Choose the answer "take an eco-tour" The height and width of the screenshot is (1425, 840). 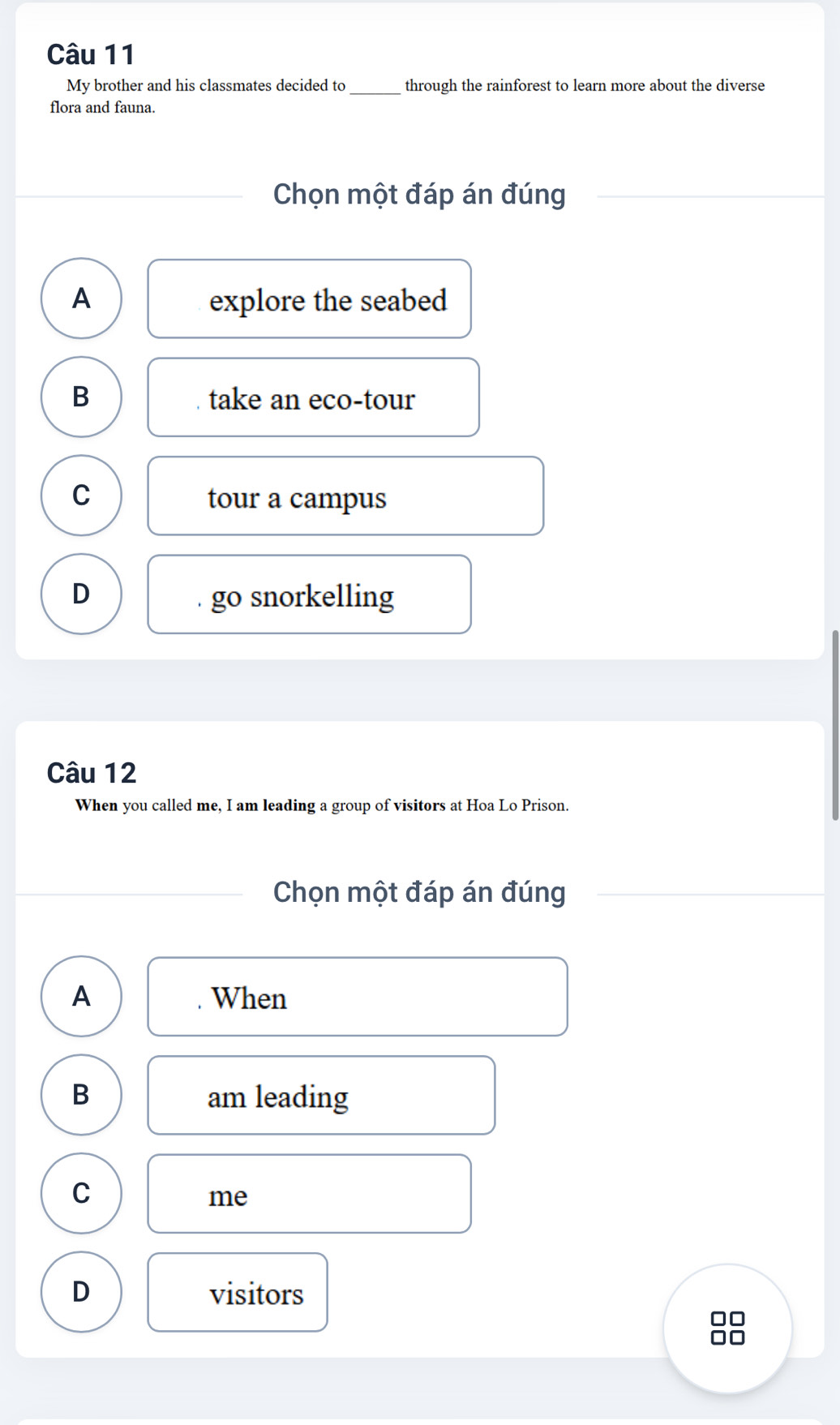[x=313, y=397]
